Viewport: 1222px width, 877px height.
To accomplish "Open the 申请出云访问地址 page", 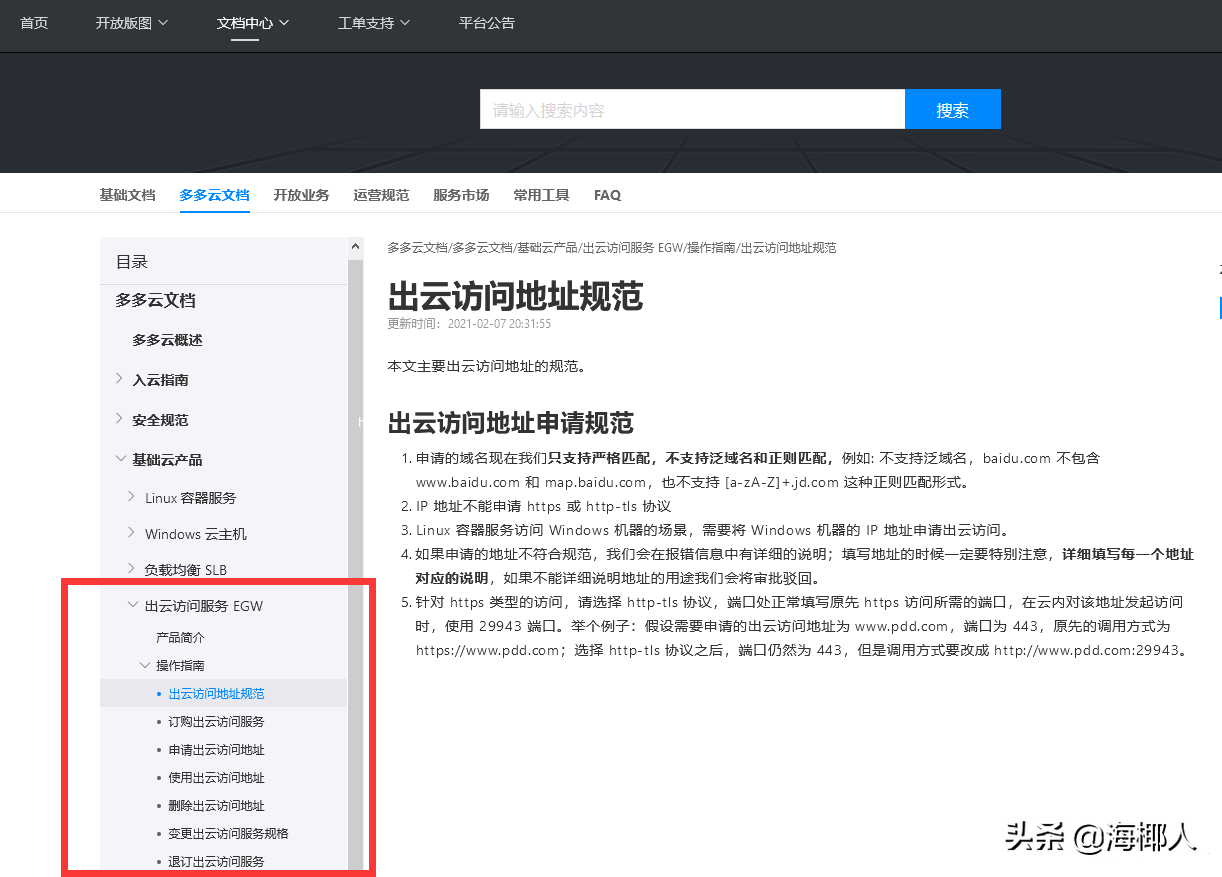I will pos(216,749).
